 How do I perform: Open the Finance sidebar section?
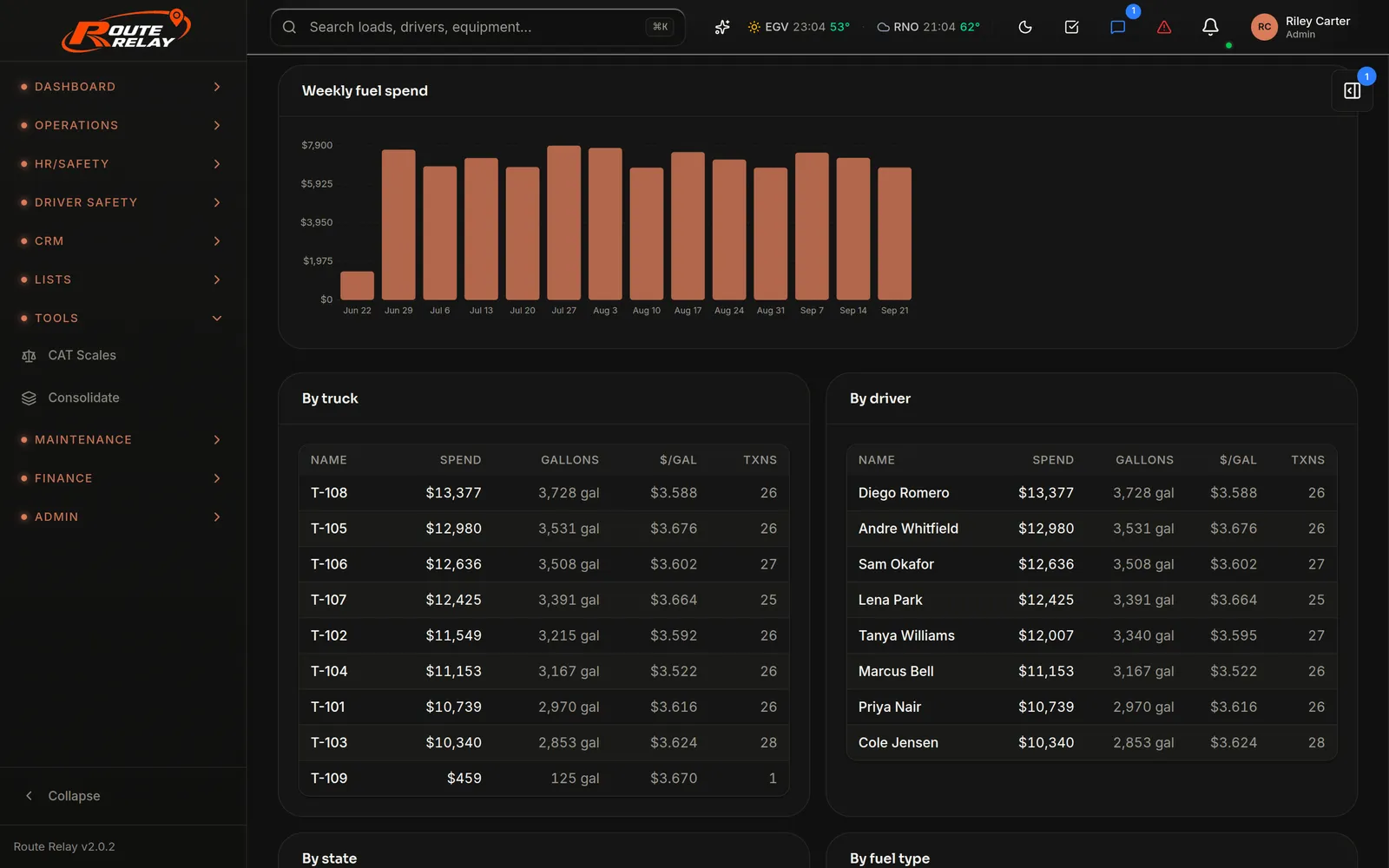pos(122,478)
